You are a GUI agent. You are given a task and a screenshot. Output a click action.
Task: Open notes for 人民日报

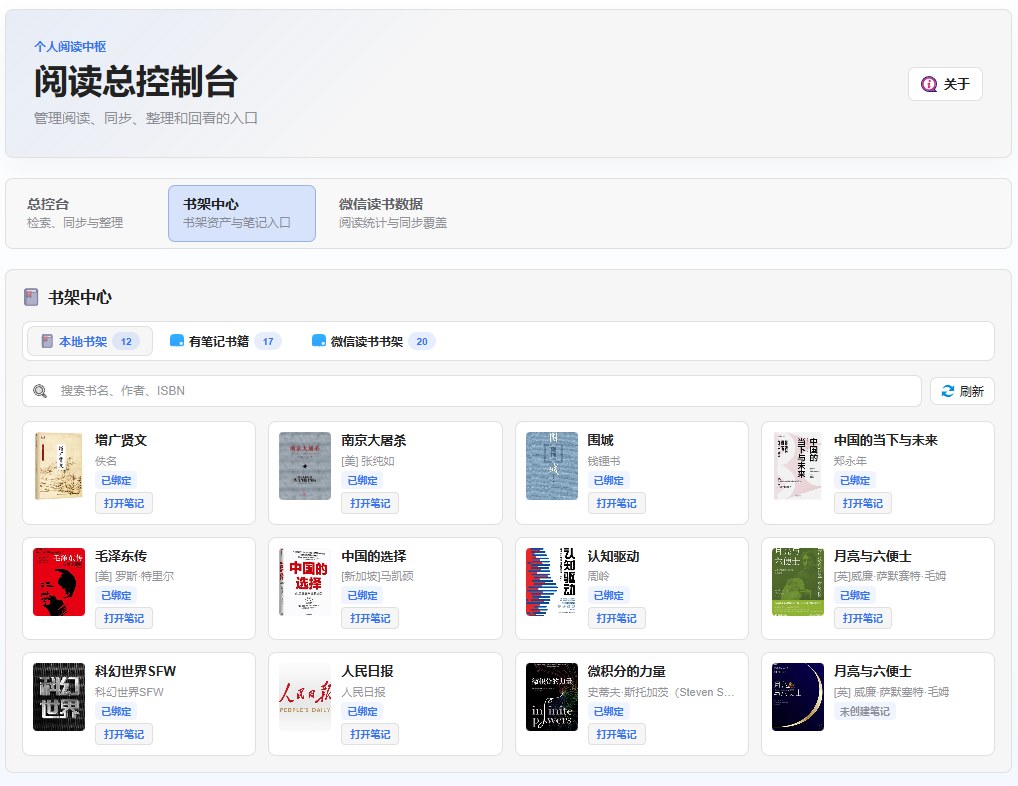click(x=370, y=734)
